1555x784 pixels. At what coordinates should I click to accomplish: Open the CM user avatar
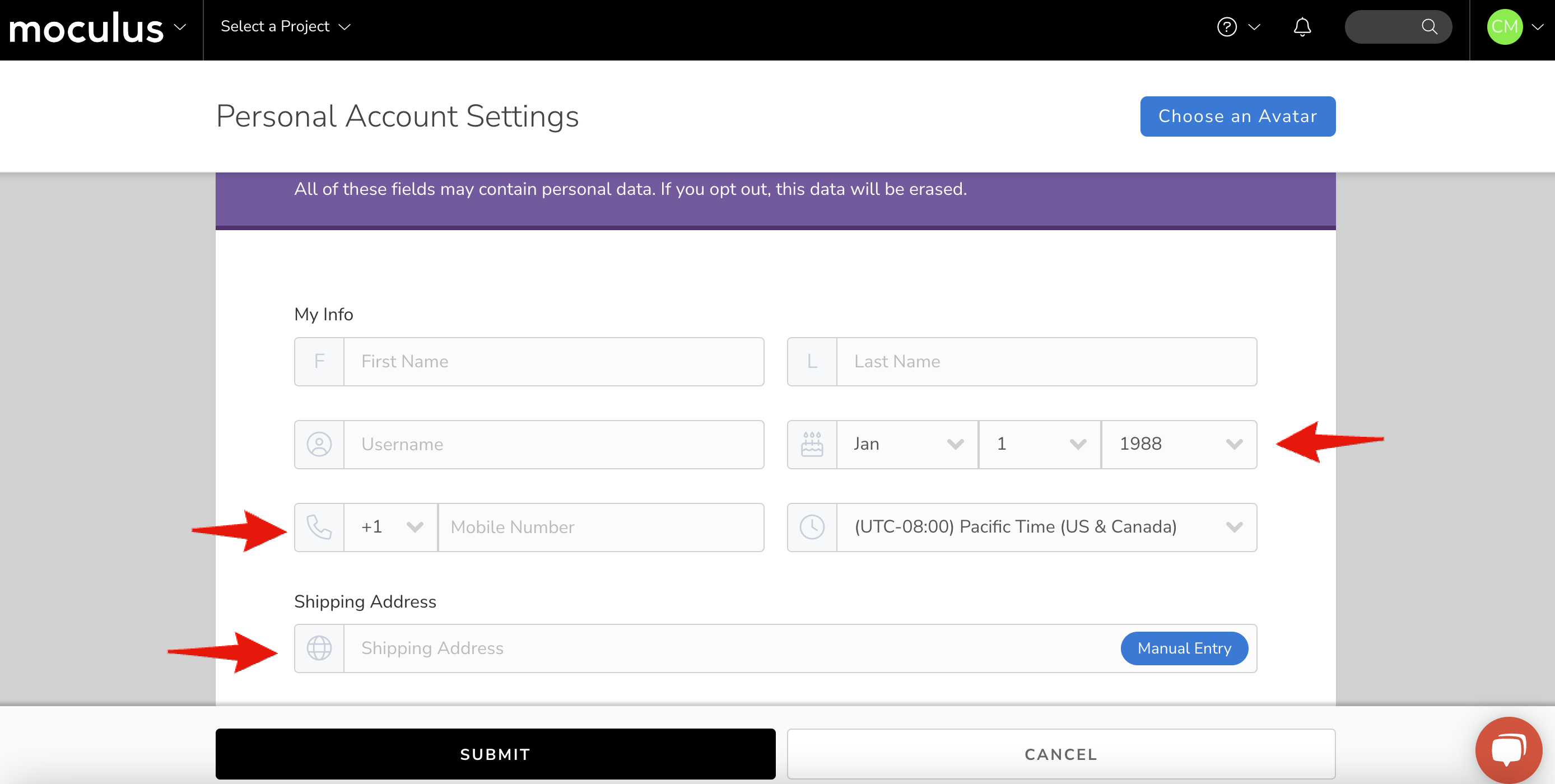[x=1504, y=26]
